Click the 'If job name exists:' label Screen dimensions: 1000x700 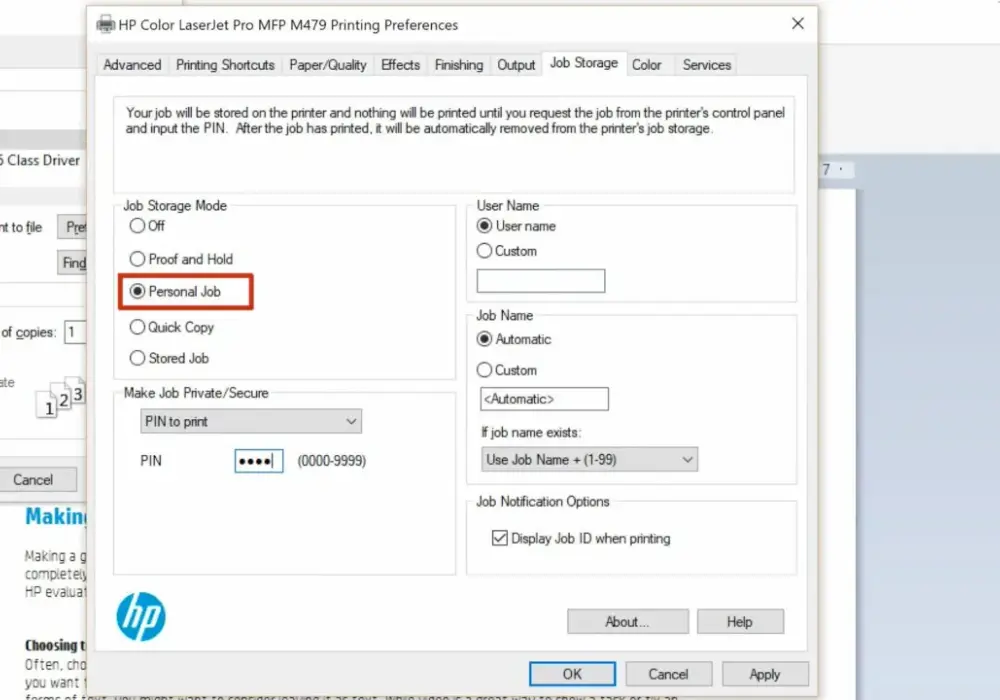[x=531, y=432]
